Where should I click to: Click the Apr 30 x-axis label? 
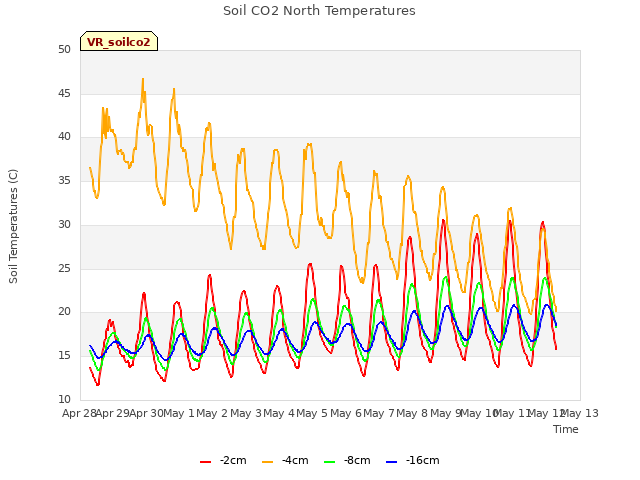[146, 413]
